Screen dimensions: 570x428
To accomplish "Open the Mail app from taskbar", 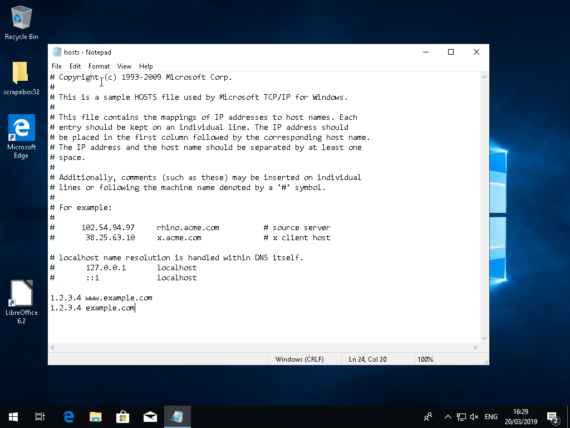I will tap(150, 417).
